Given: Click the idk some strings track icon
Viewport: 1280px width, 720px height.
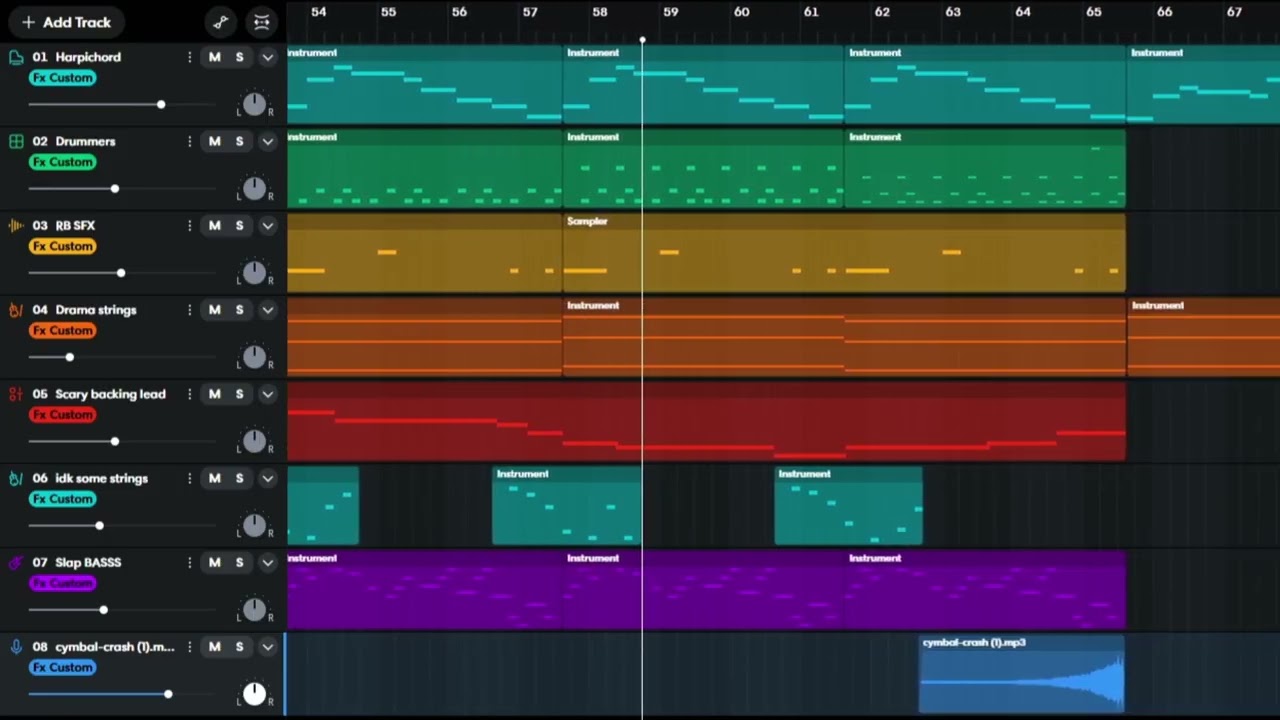Looking at the screenshot, I should [x=16, y=478].
